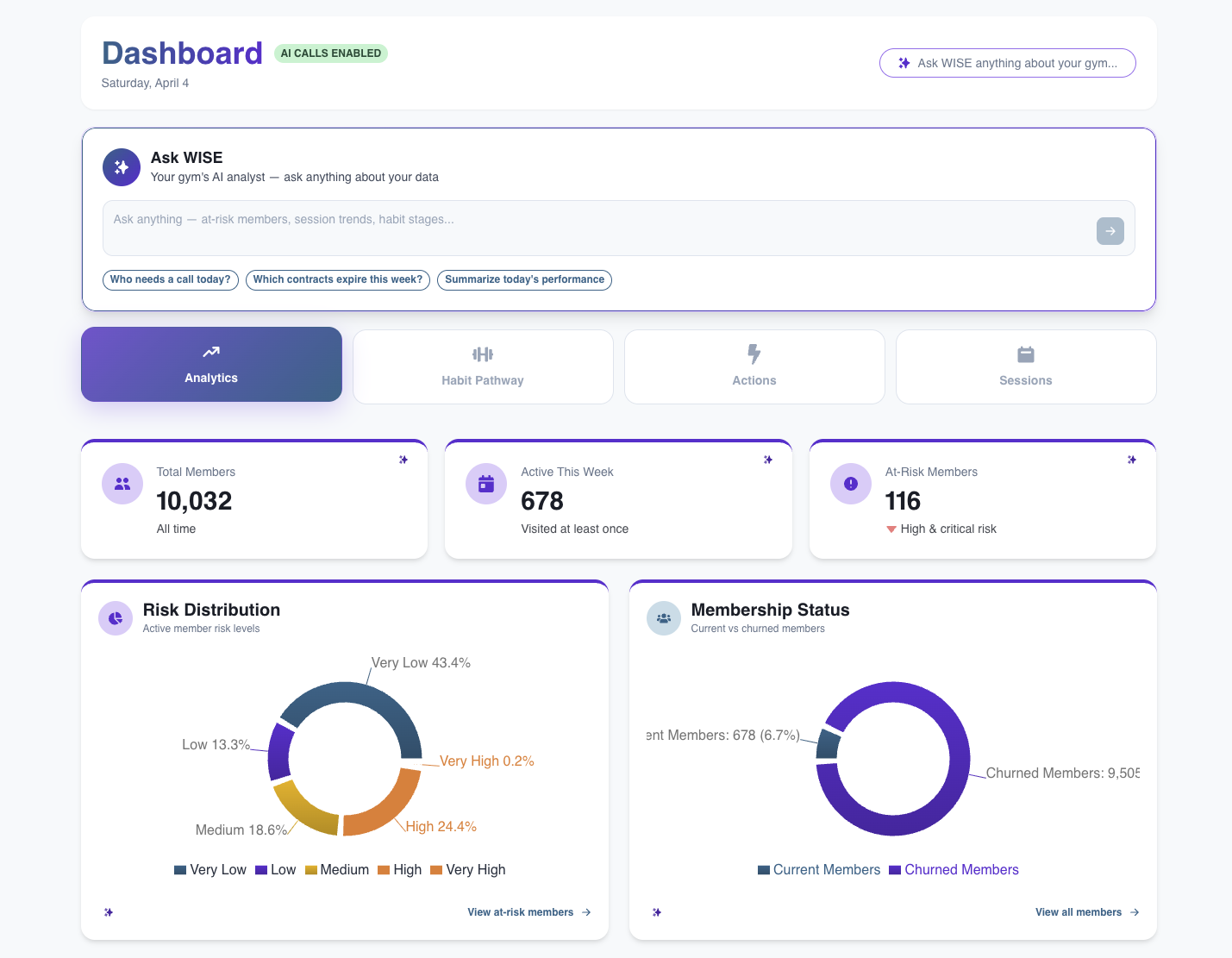Screen dimensions: 1232x958
Task: Click the sparkle icon on At-Risk Members card
Action: pyautogui.click(x=1132, y=460)
